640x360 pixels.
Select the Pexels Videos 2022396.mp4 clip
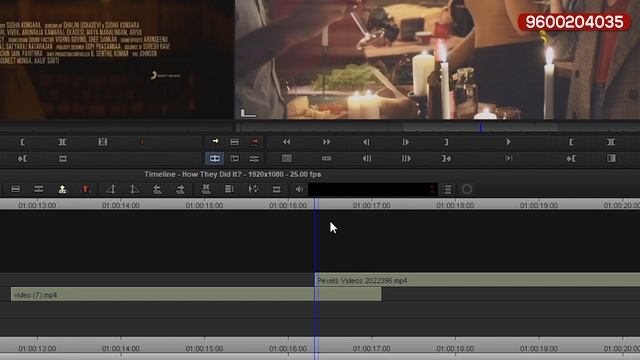(477, 280)
